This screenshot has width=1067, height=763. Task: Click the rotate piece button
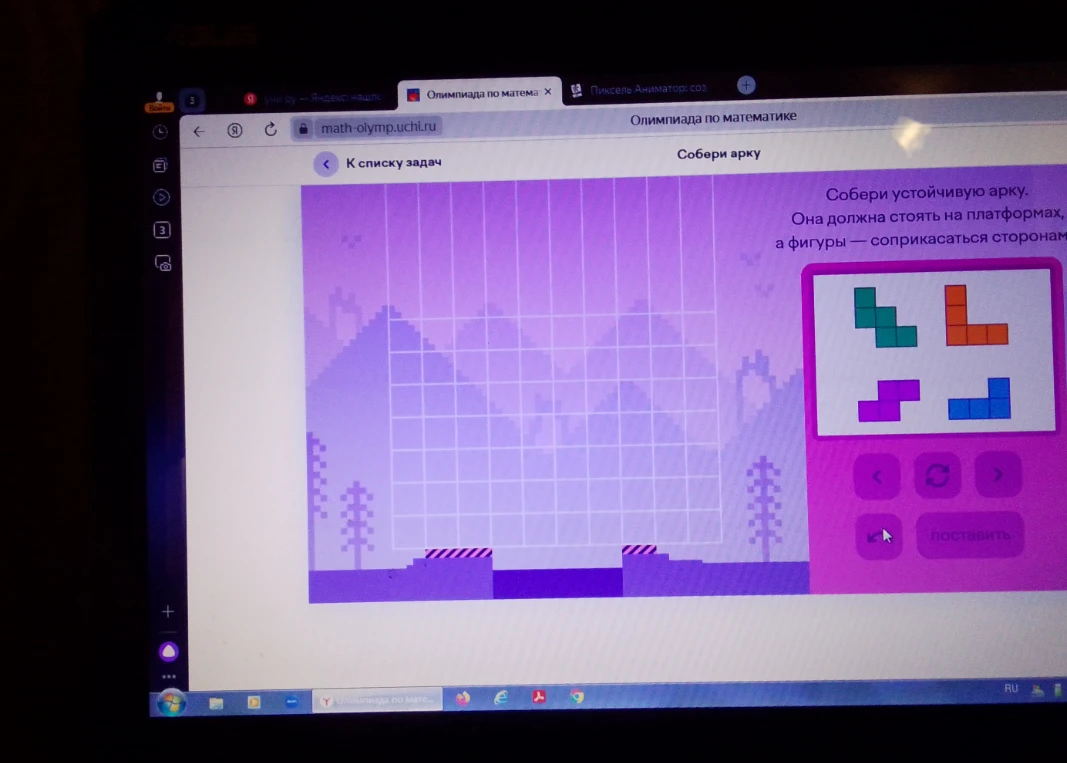[937, 475]
